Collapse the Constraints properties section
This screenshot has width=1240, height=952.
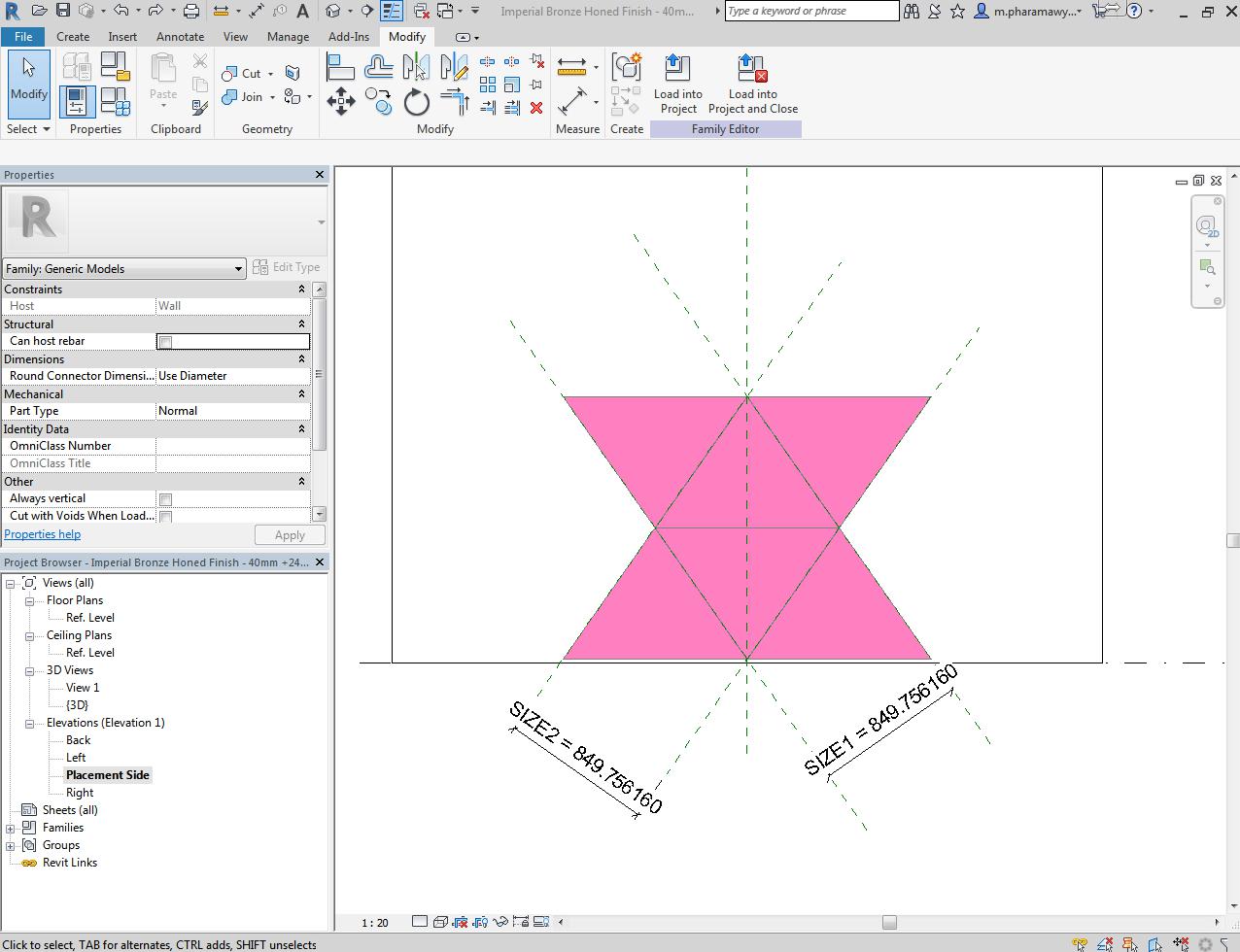tap(301, 289)
